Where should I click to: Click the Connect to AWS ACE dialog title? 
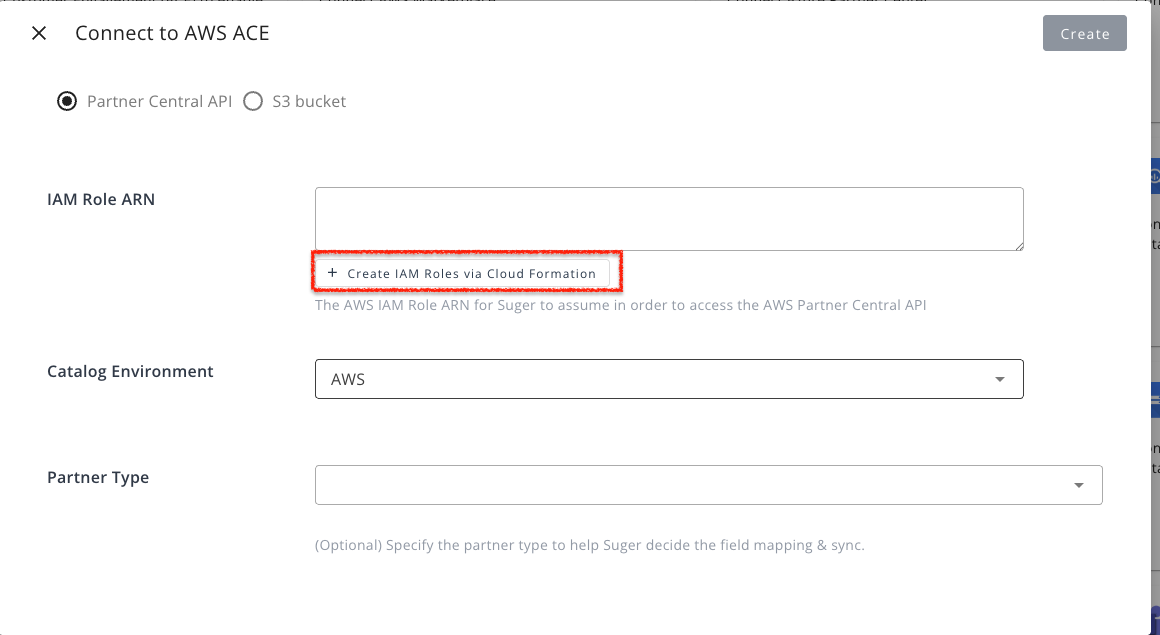coord(172,33)
